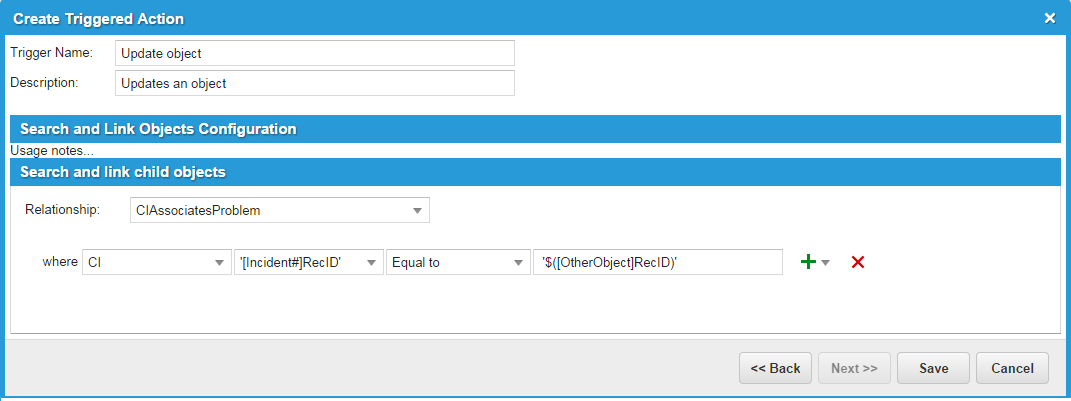Click the Trigger Name text field

314,53
